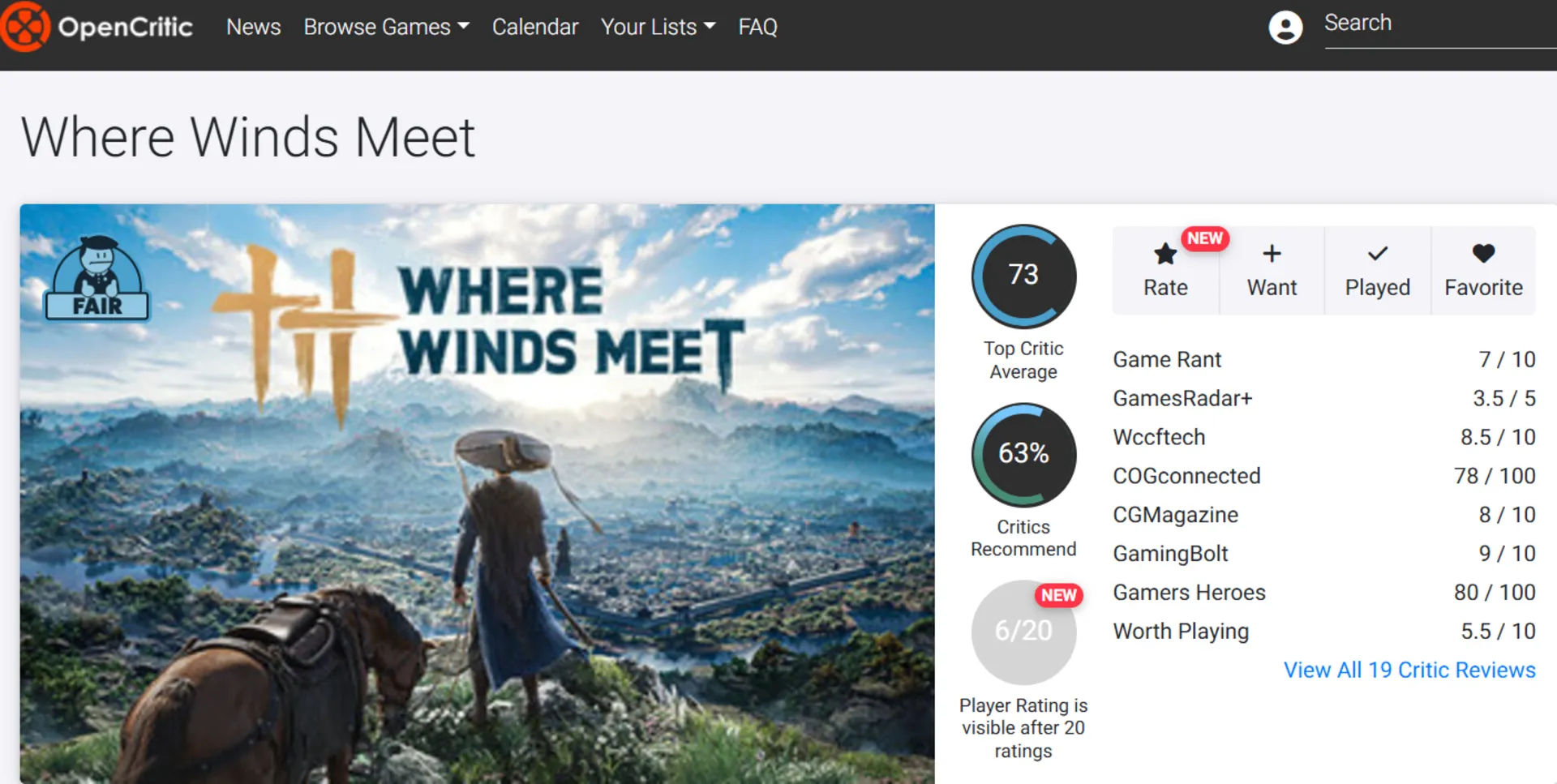Image resolution: width=1557 pixels, height=784 pixels.
Task: Open the user profile icon
Action: coord(1285,27)
